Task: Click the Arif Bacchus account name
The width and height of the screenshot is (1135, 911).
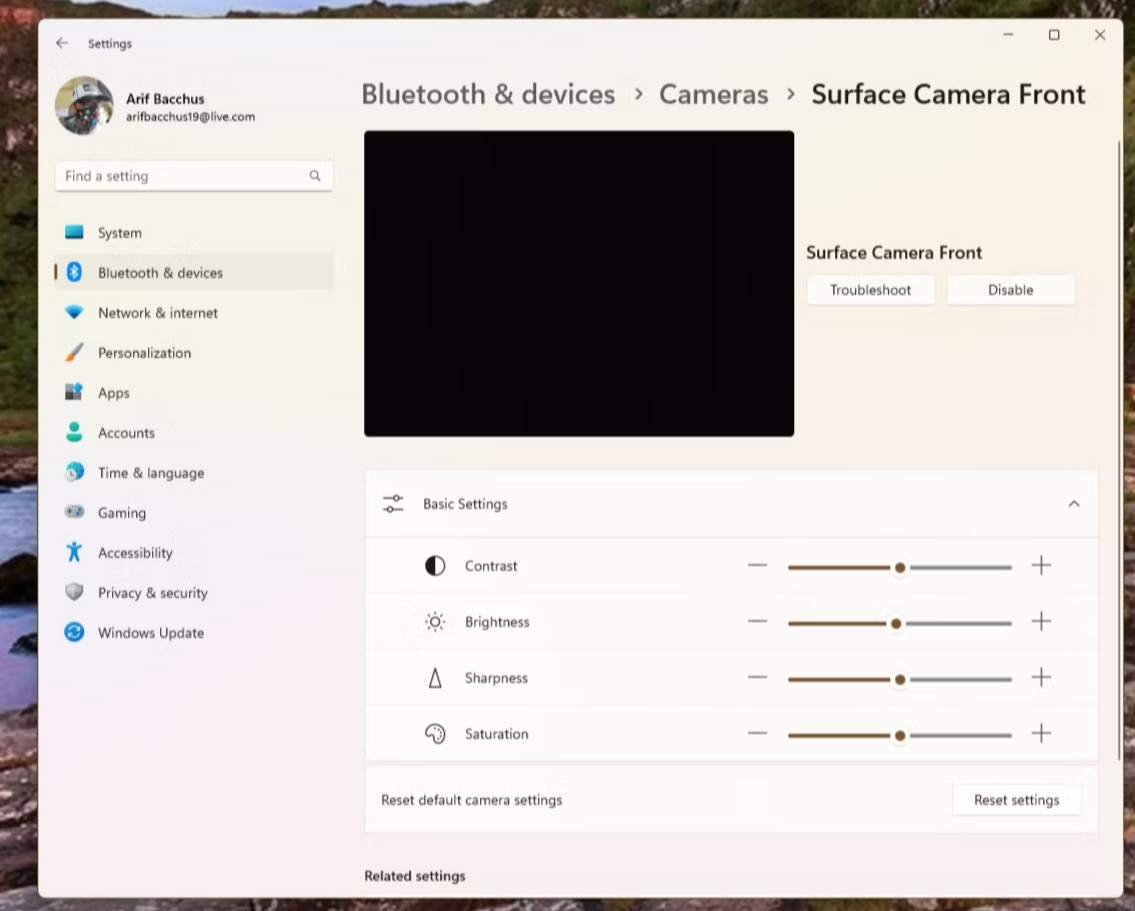Action: click(165, 99)
